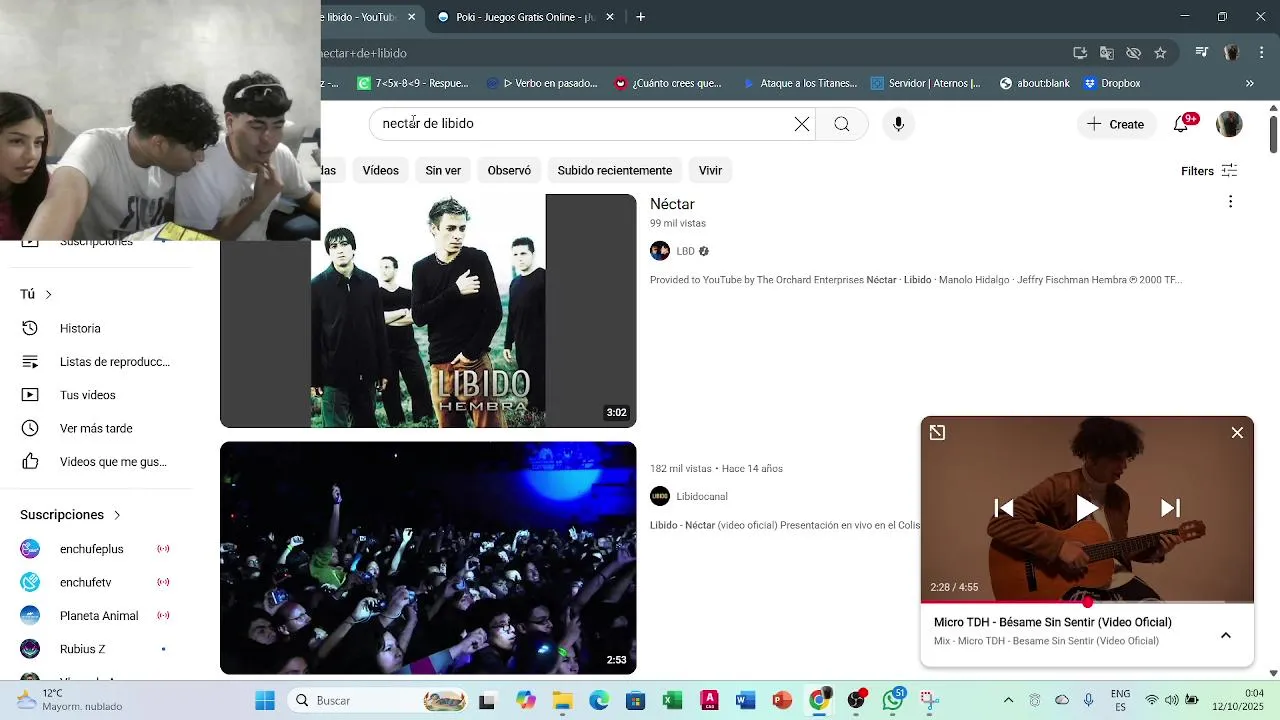
Task: Open the search Filters panel
Action: pyautogui.click(x=1209, y=171)
